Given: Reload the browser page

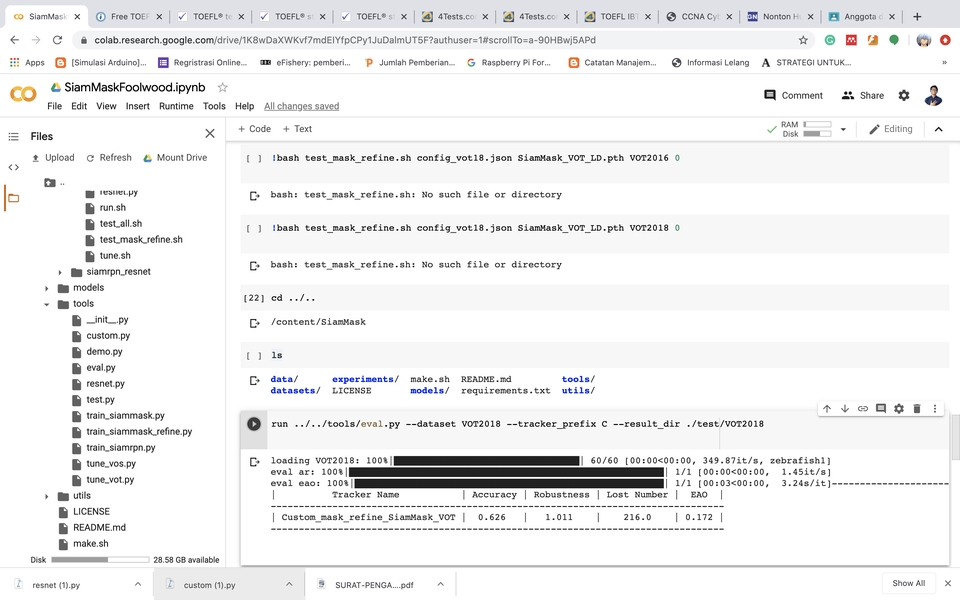Looking at the screenshot, I should 58,40.
